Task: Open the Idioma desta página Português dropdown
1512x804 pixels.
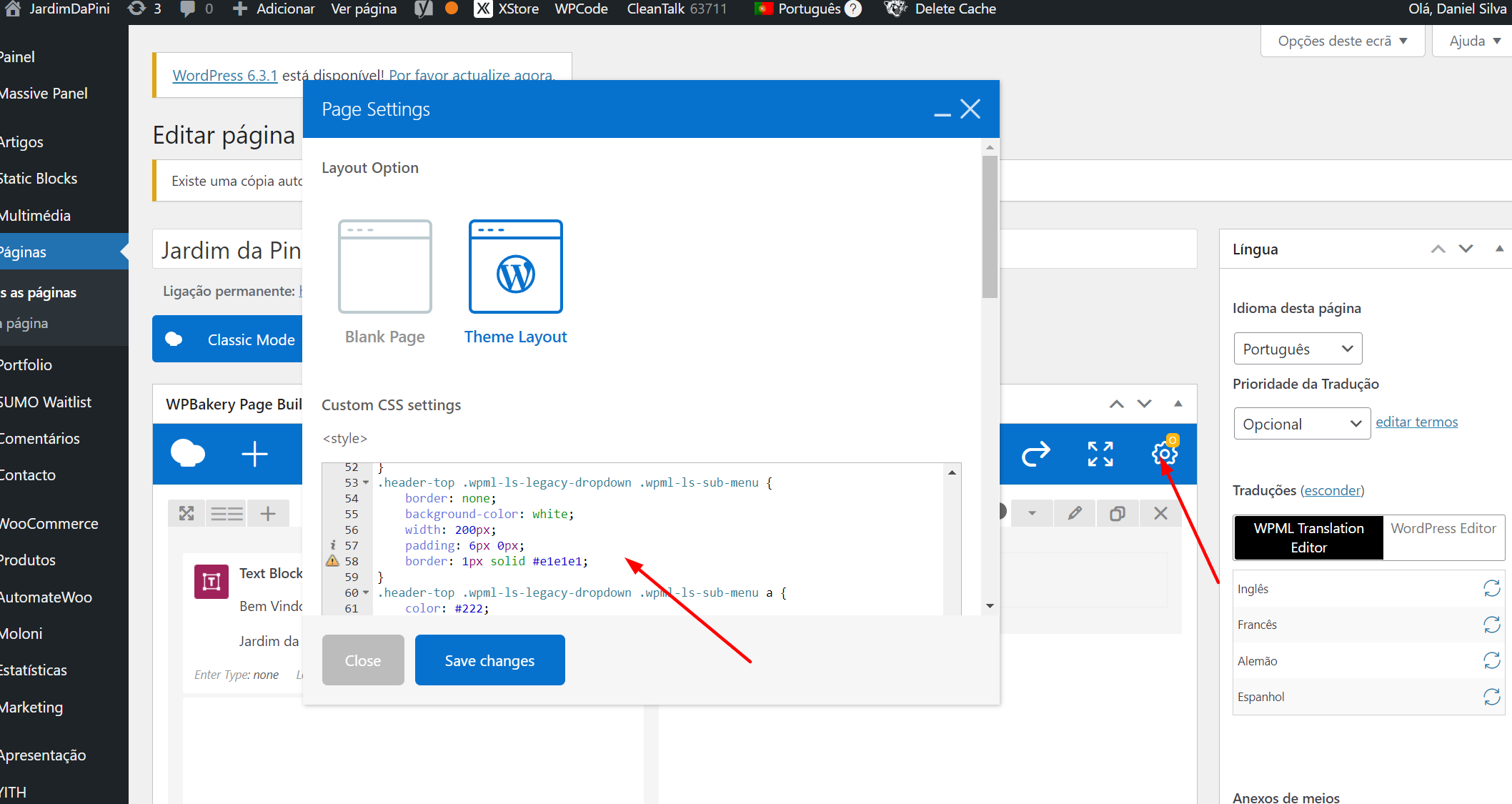Action: point(1298,349)
